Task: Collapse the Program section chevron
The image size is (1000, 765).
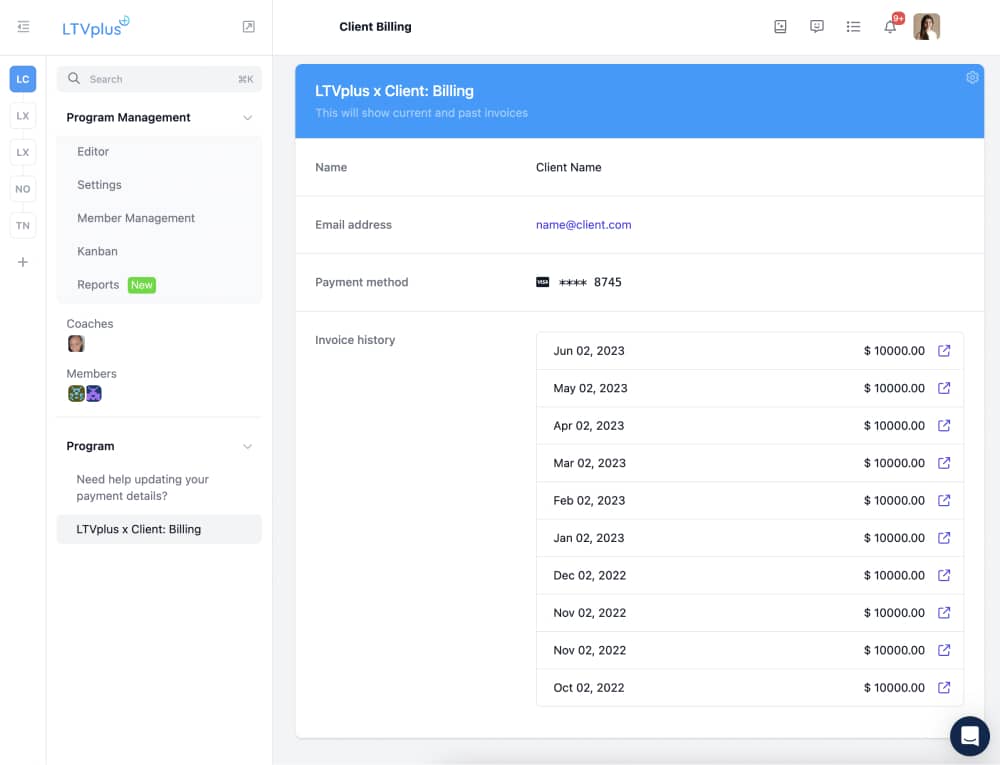Action: (248, 446)
